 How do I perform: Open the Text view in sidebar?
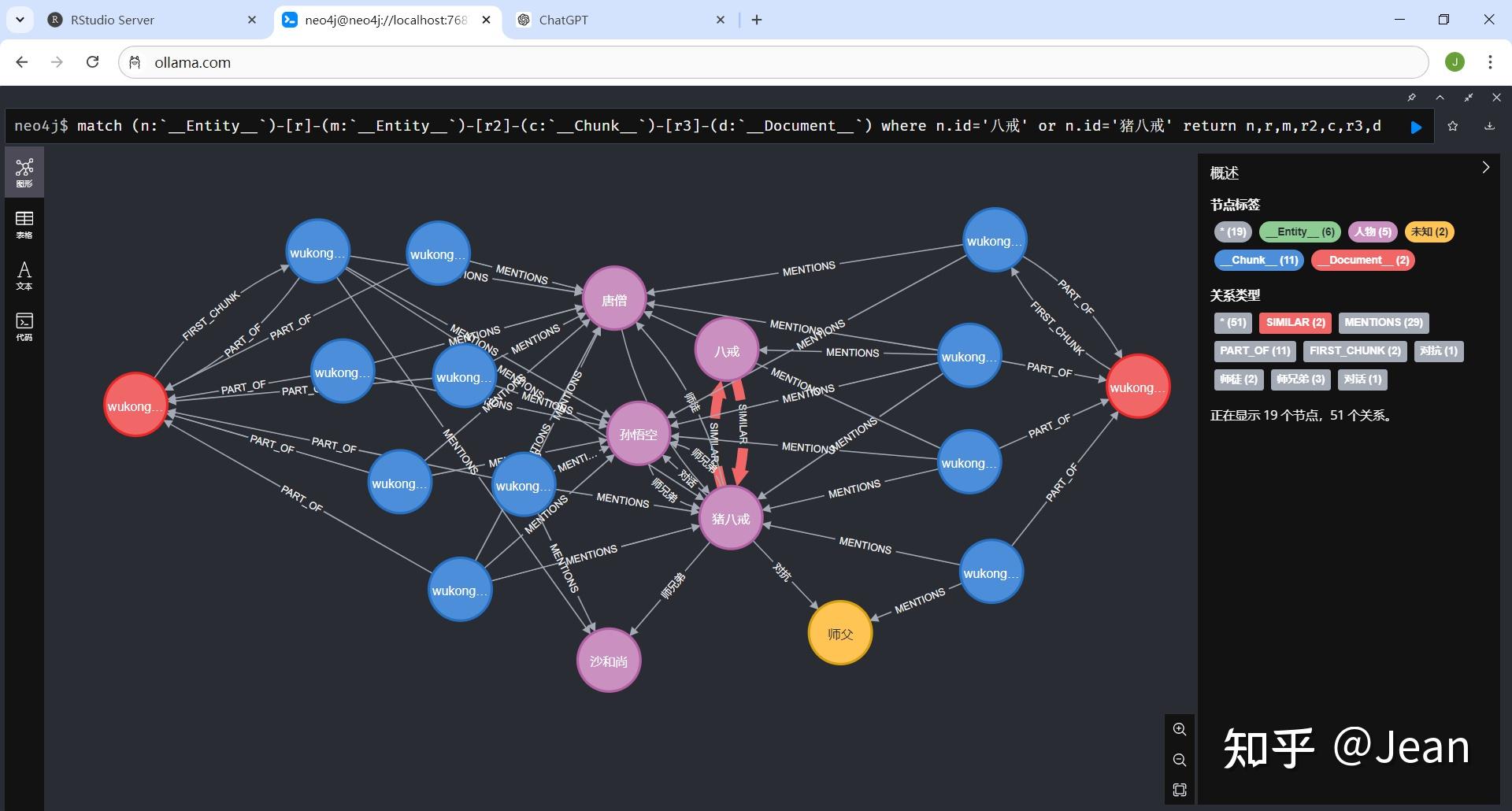coord(24,276)
